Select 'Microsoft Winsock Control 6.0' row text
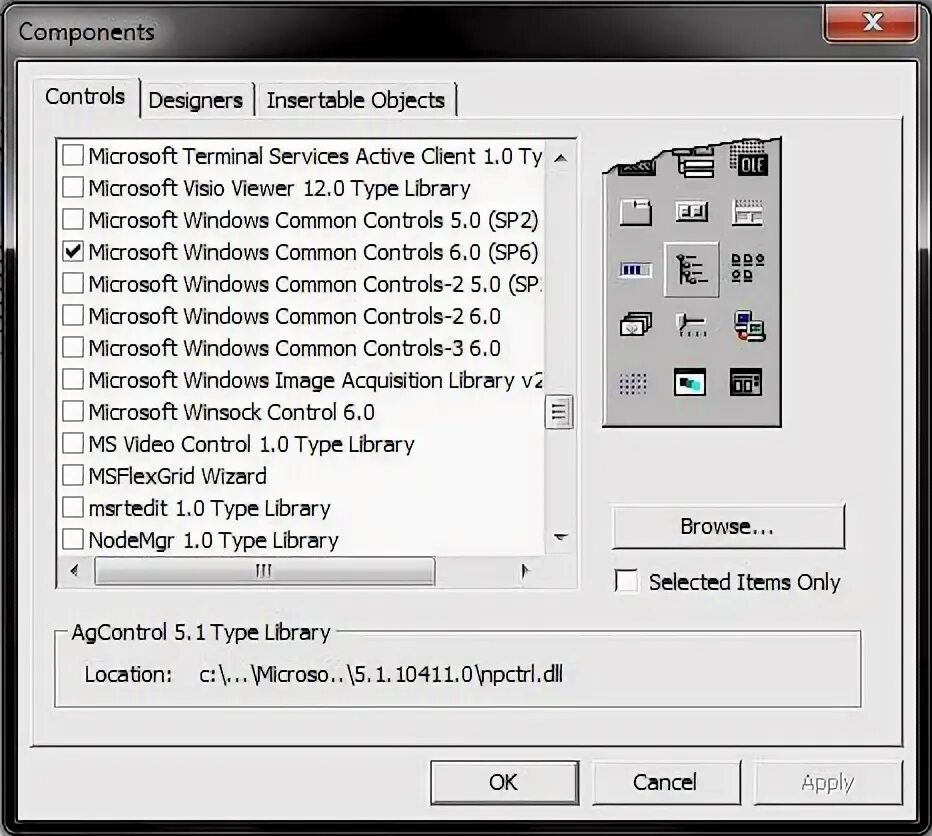 pos(231,412)
